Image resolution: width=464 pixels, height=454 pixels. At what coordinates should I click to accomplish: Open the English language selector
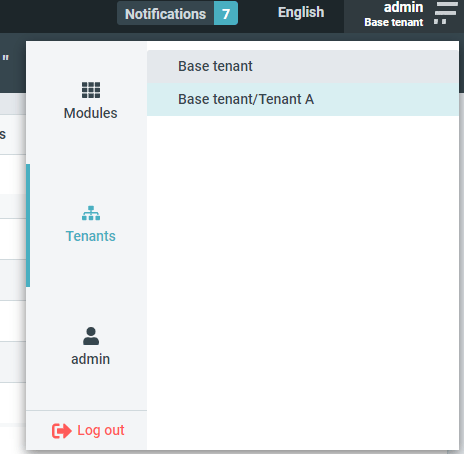(301, 13)
